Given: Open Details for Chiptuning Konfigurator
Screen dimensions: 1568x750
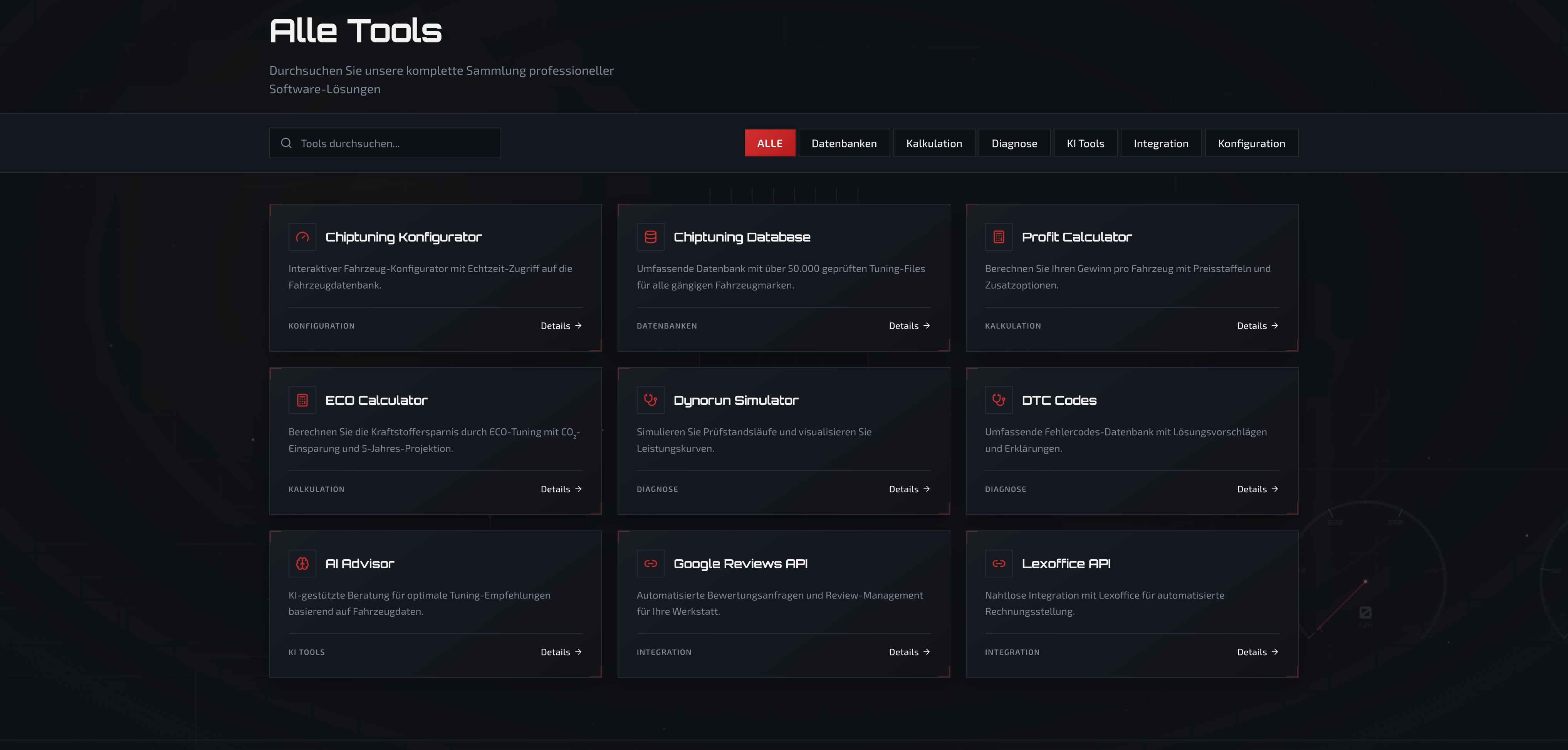Looking at the screenshot, I should pos(561,326).
